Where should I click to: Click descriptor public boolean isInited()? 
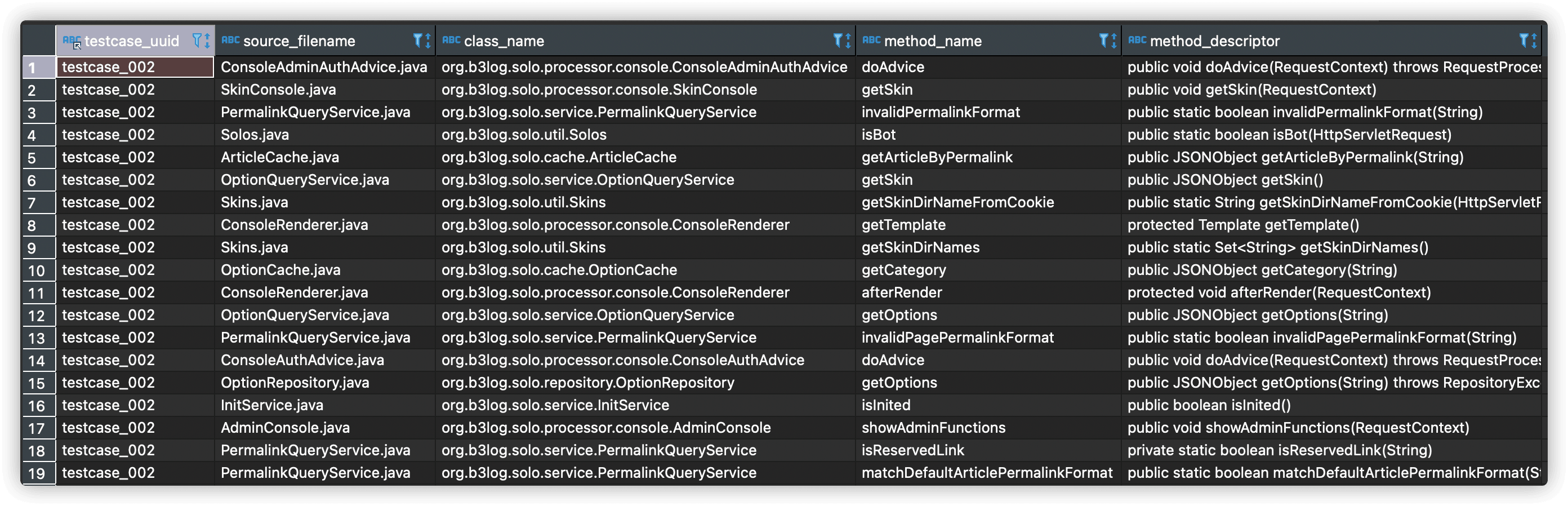[x=1331, y=405]
